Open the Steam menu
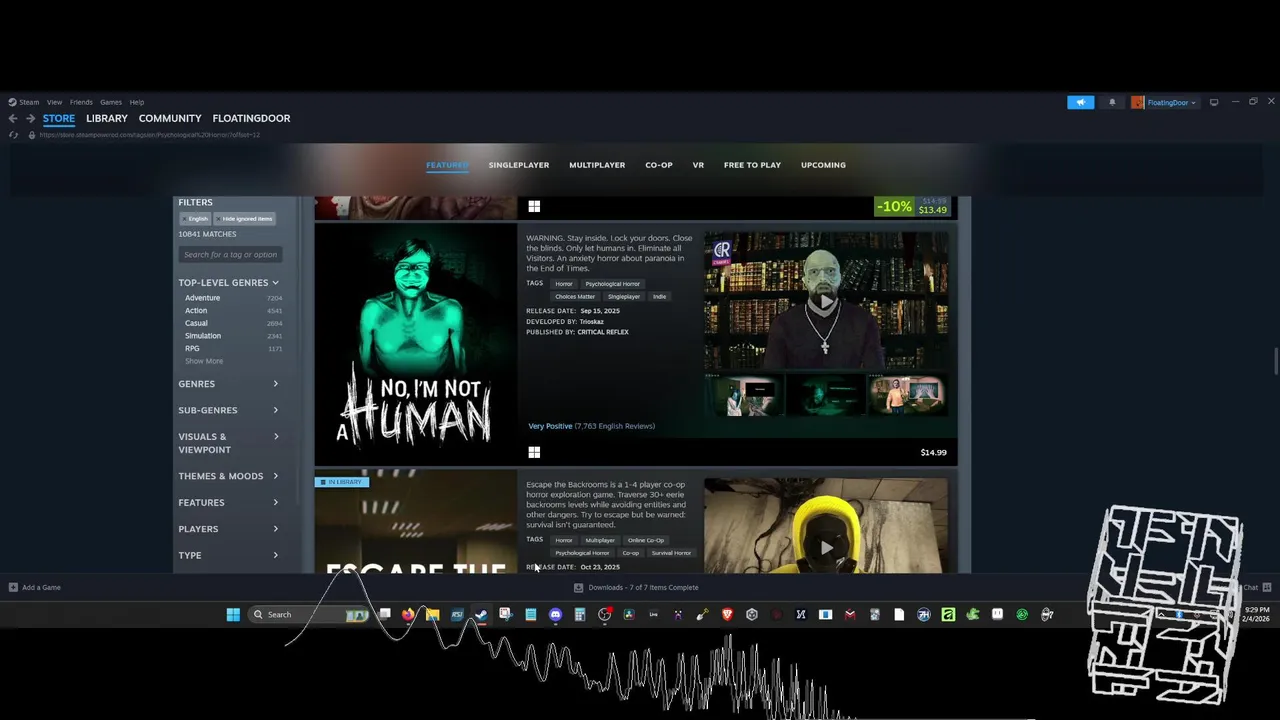 pyautogui.click(x=24, y=102)
